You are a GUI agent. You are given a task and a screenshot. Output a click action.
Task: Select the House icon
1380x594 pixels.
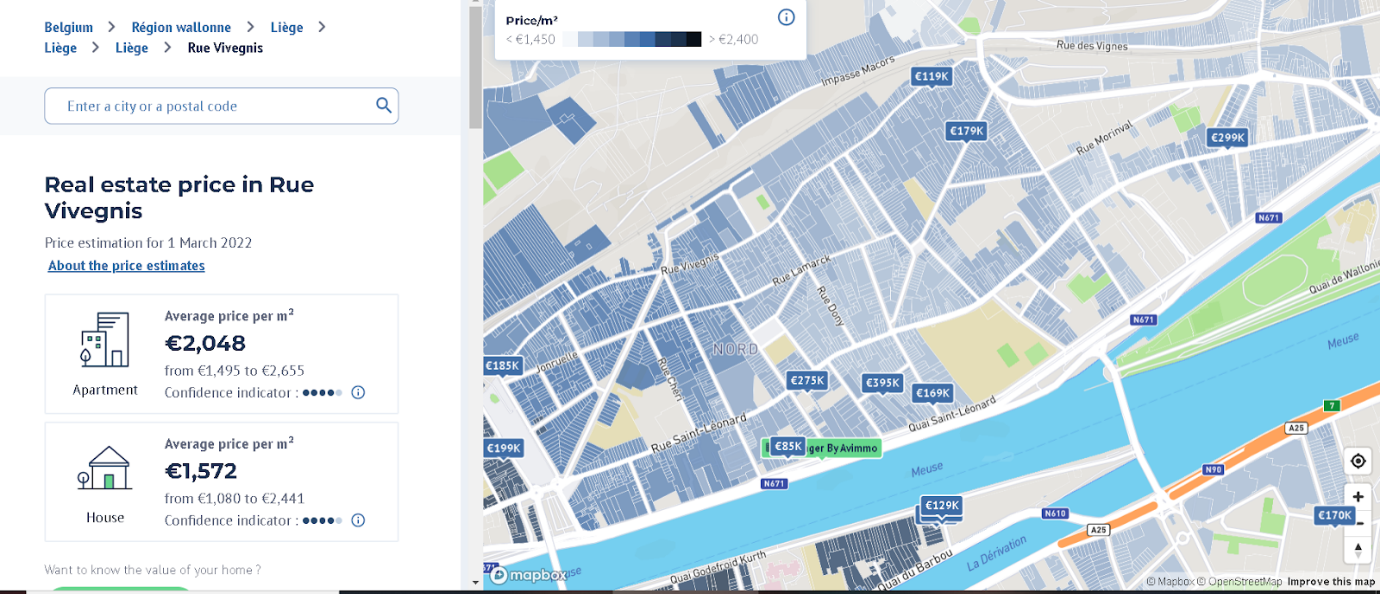click(x=105, y=468)
